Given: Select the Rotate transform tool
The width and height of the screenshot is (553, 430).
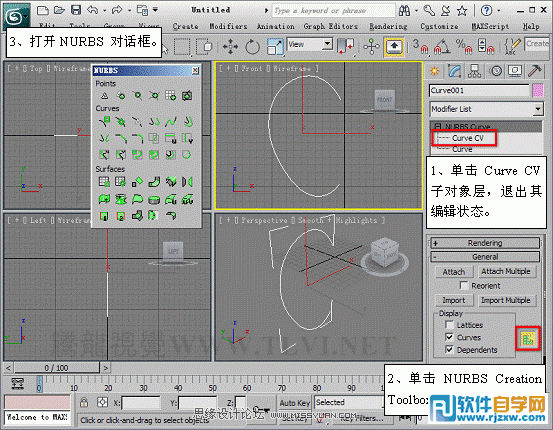Looking at the screenshot, I should [252, 46].
